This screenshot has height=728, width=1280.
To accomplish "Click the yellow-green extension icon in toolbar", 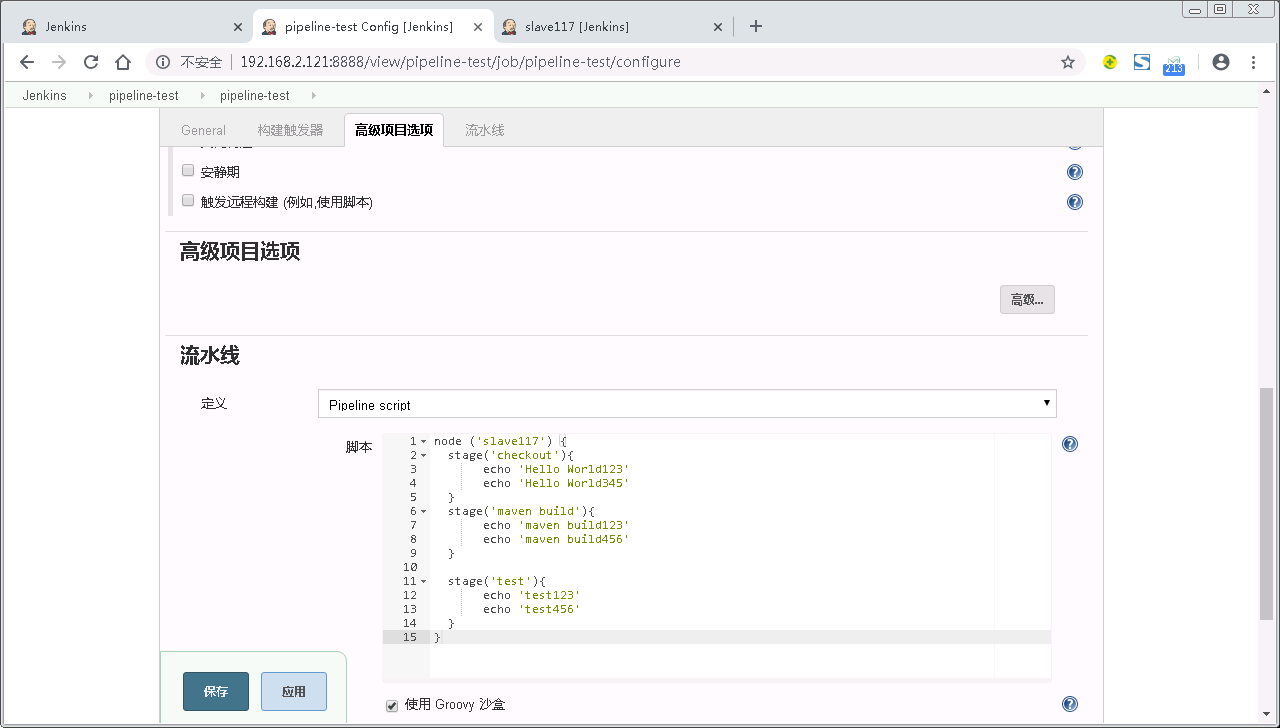I will (1110, 62).
